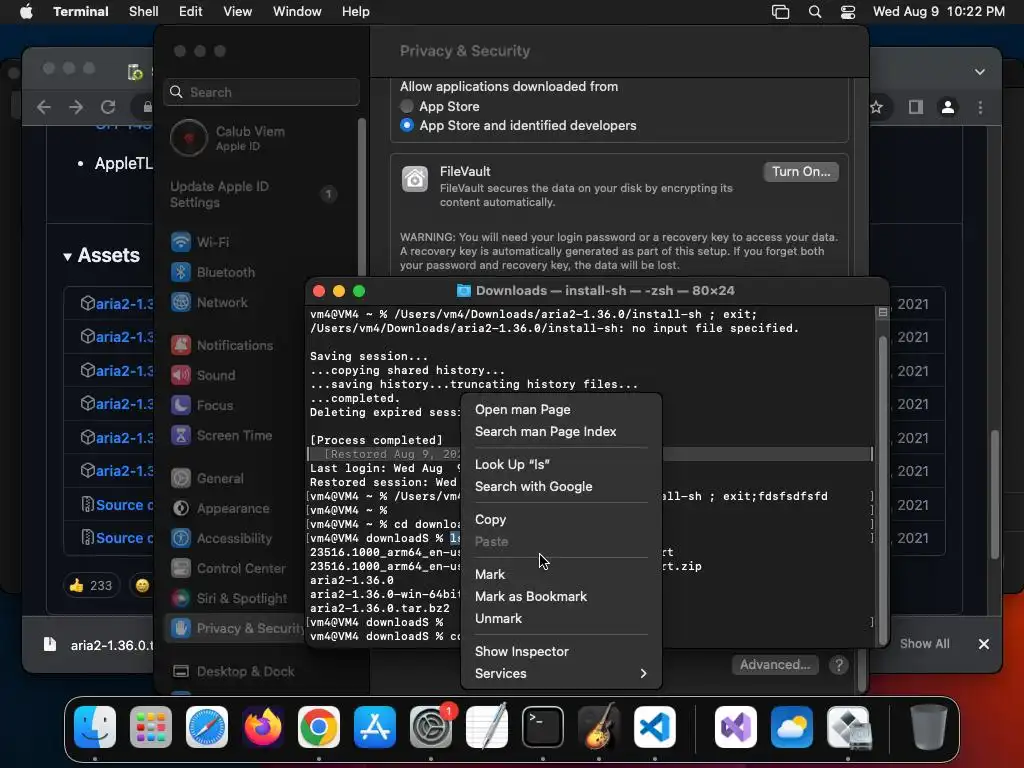Screen dimensions: 1024x768
Task: Click Accessibility icon in Settings sidebar
Action: click(181, 538)
